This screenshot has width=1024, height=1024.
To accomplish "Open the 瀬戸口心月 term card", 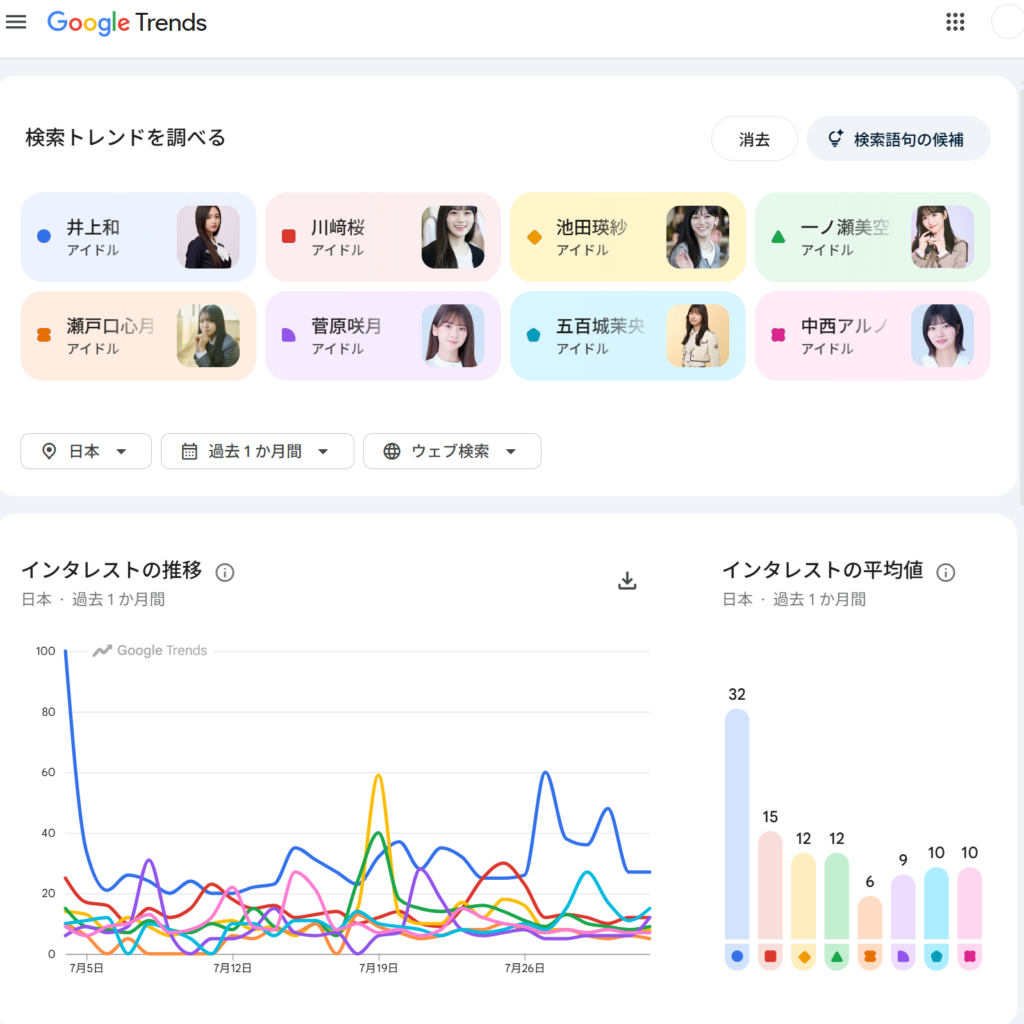I will (138, 336).
